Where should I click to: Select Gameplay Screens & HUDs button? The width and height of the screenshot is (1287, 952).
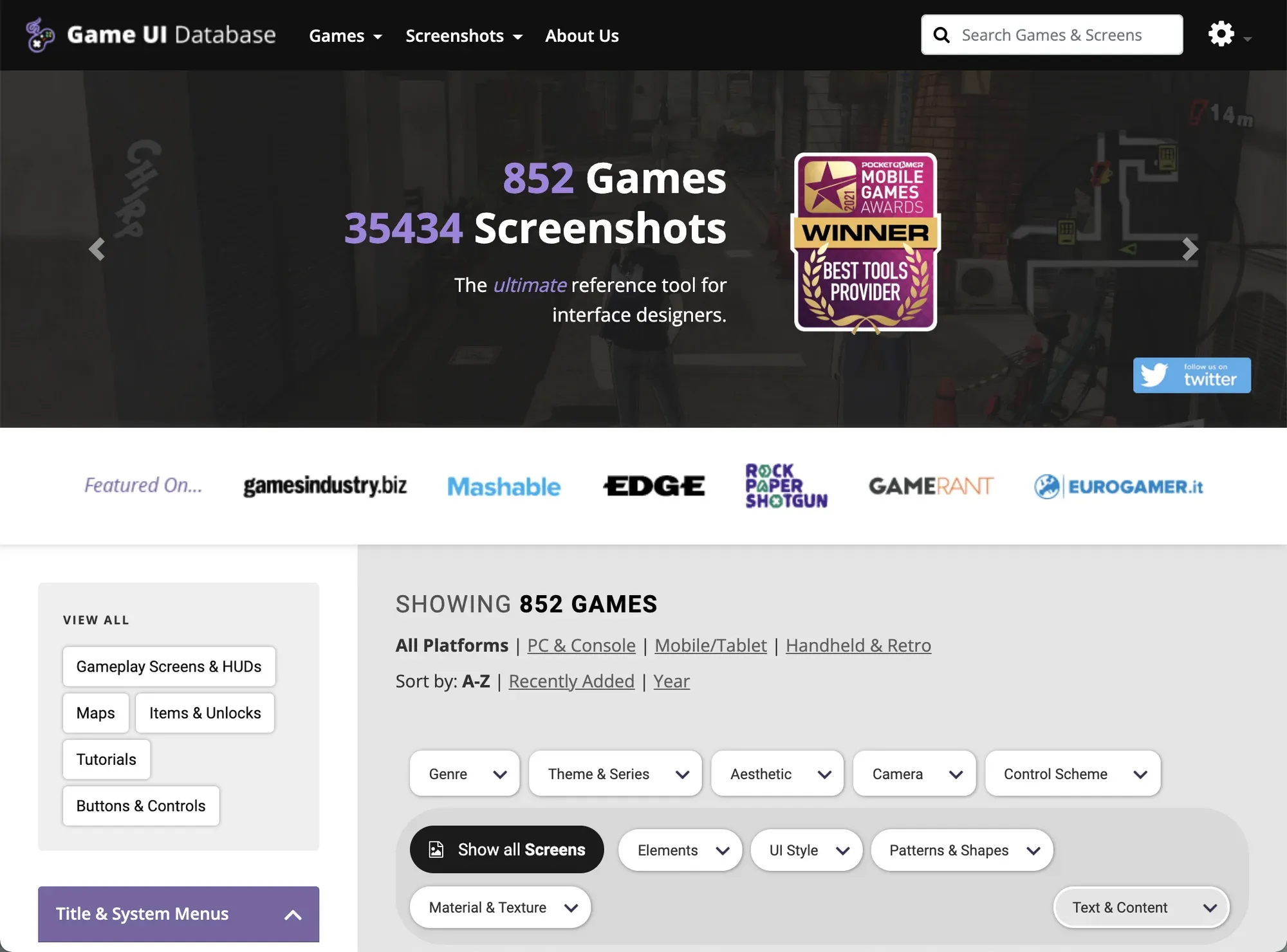click(x=169, y=666)
